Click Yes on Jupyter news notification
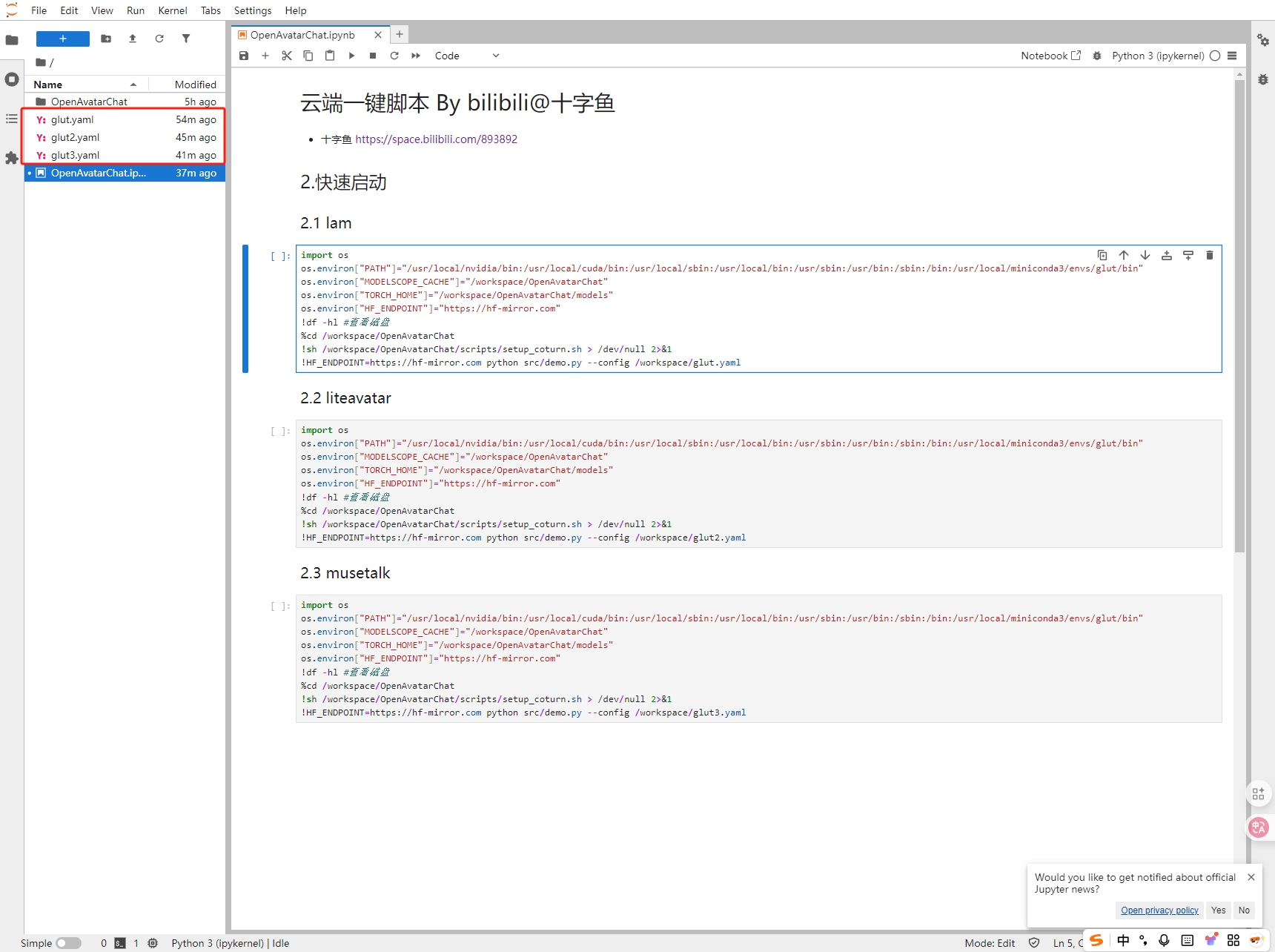Image resolution: width=1275 pixels, height=952 pixels. pyautogui.click(x=1218, y=910)
